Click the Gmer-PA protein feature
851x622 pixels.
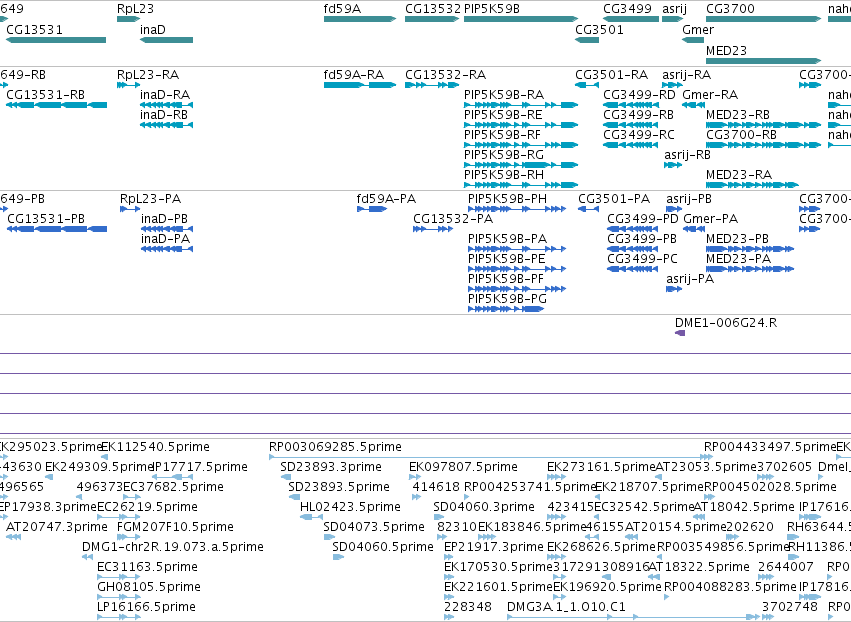coord(694,229)
